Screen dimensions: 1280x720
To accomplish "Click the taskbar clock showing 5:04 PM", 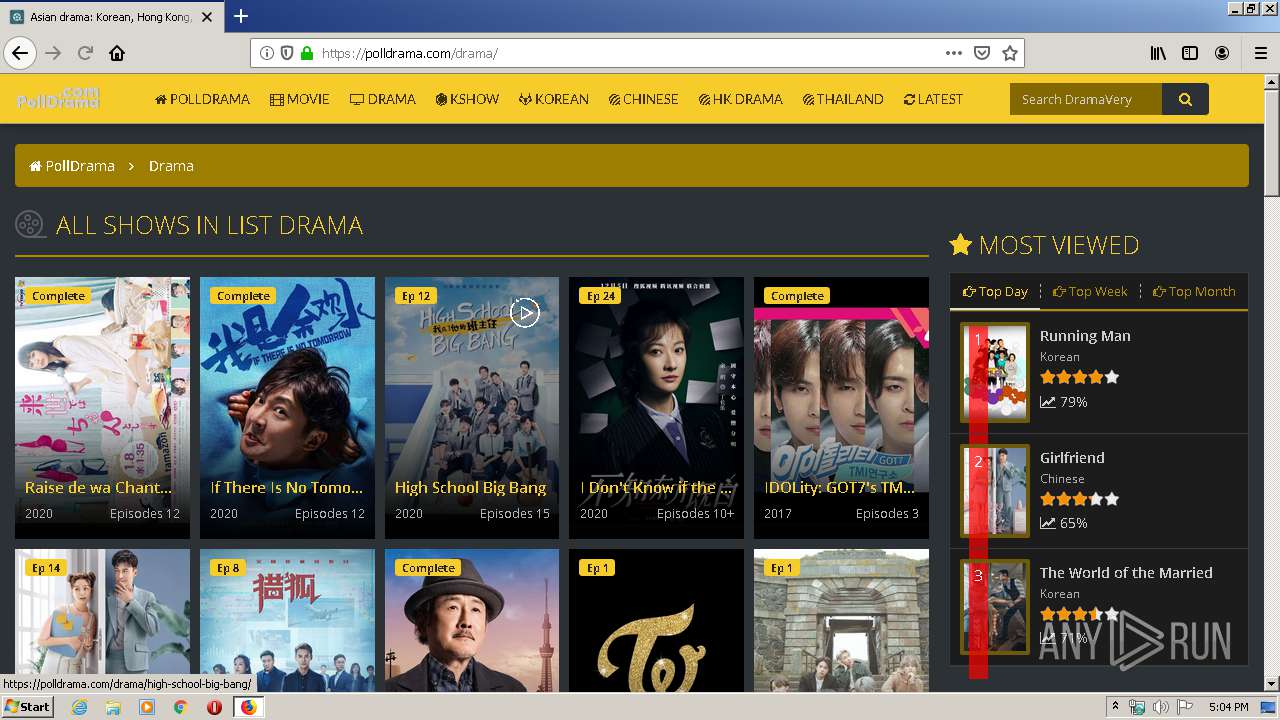I will point(1228,707).
